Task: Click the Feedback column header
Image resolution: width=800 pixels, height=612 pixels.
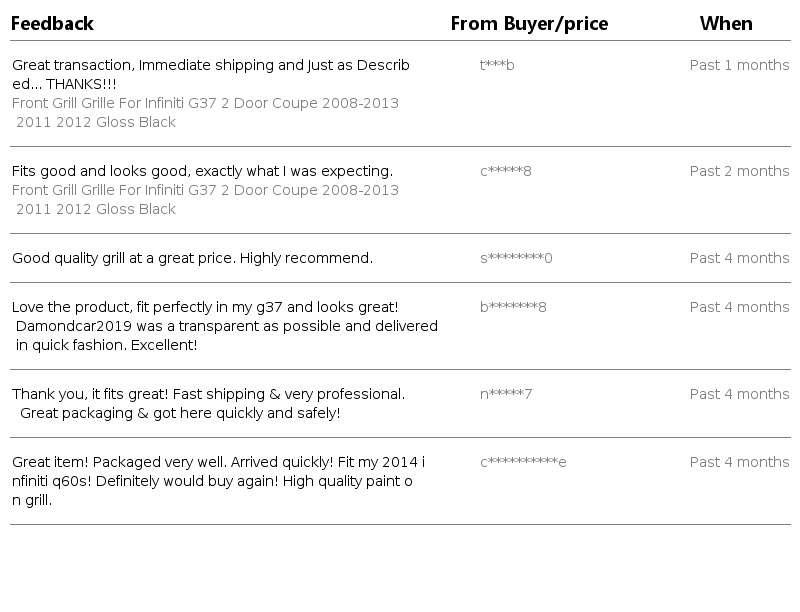Action: click(x=52, y=23)
